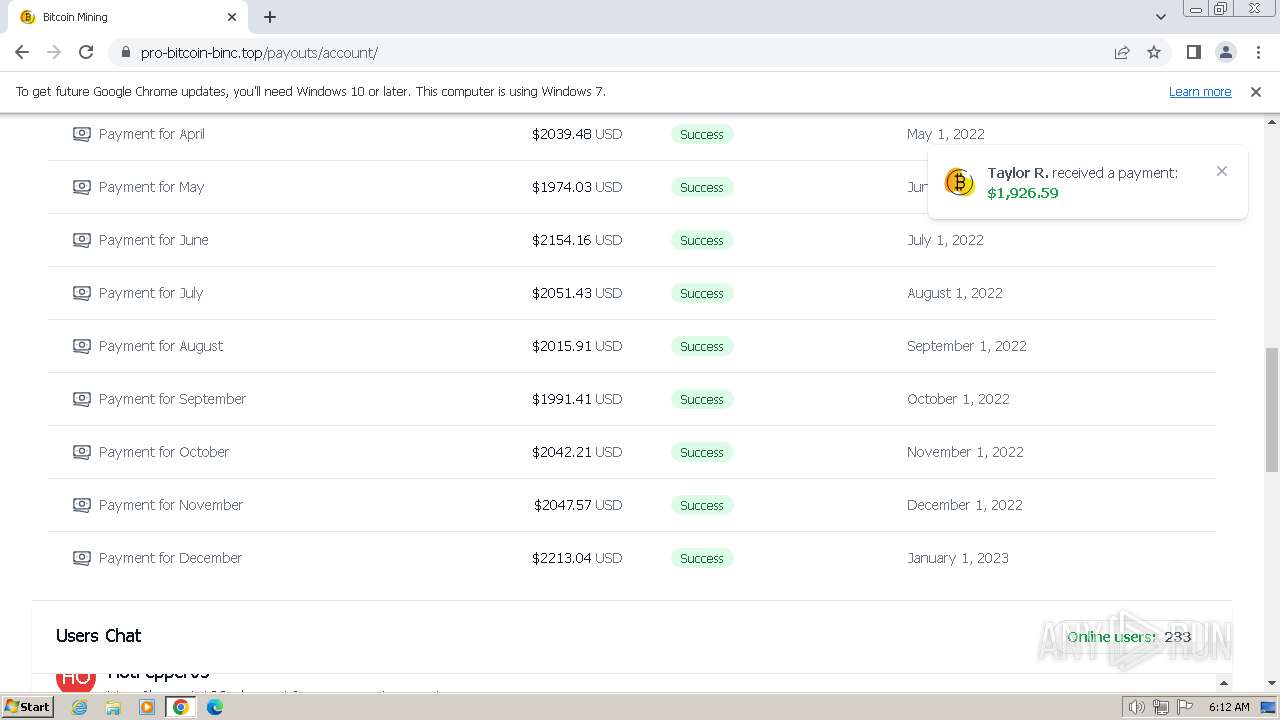The height and width of the screenshot is (720, 1280).
Task: Click the $1991.41 USD amount
Action: point(577,399)
